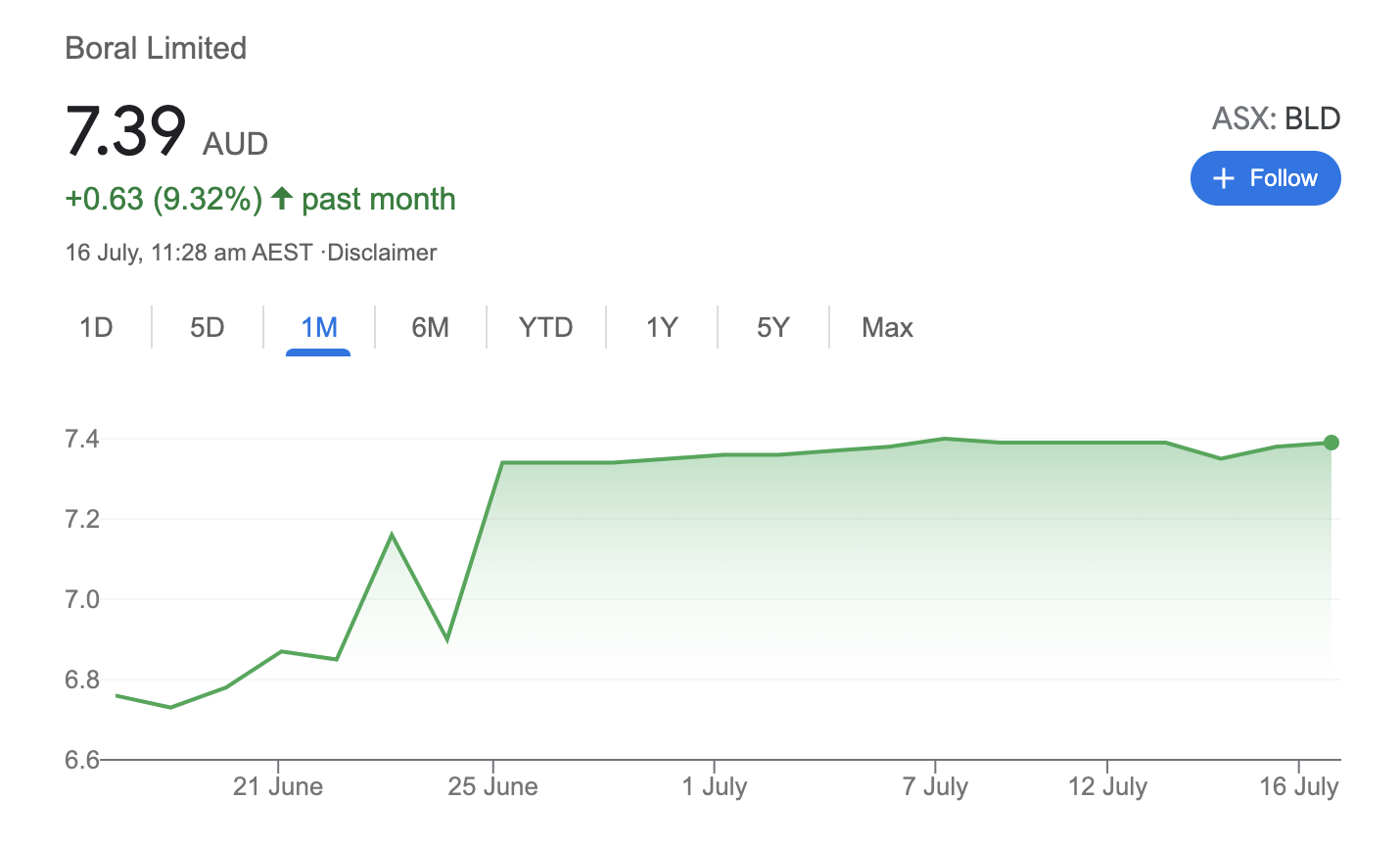The height and width of the screenshot is (846, 1400).
Task: Select the 1M time range tab
Action: pyautogui.click(x=318, y=327)
